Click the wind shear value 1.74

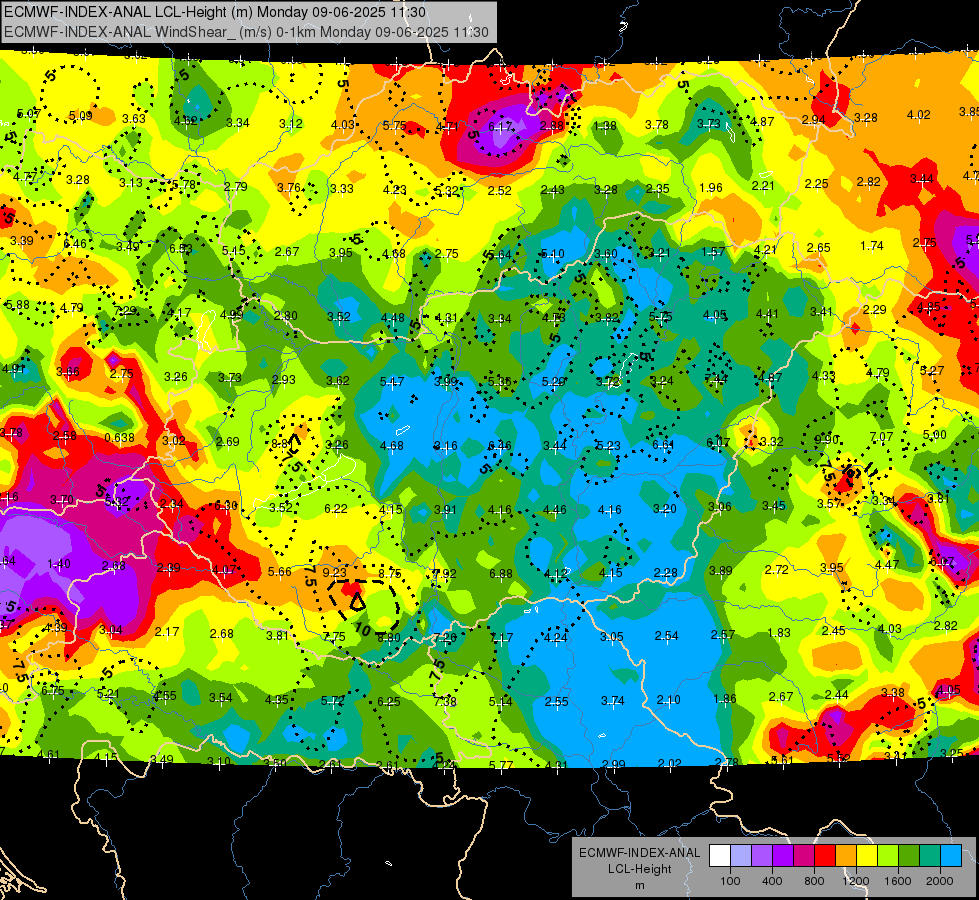click(x=872, y=245)
